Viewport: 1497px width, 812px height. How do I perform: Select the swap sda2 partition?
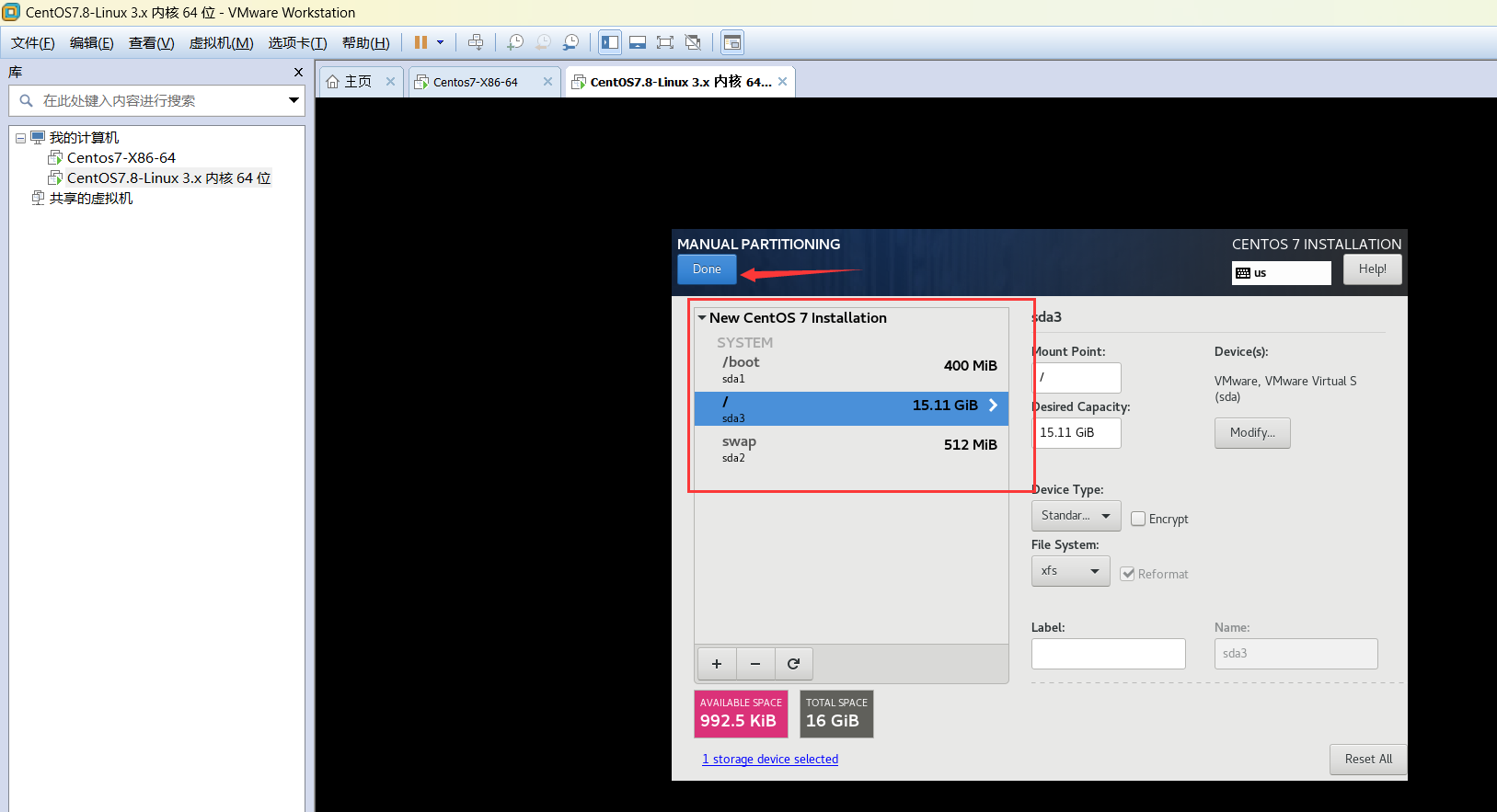tap(851, 448)
